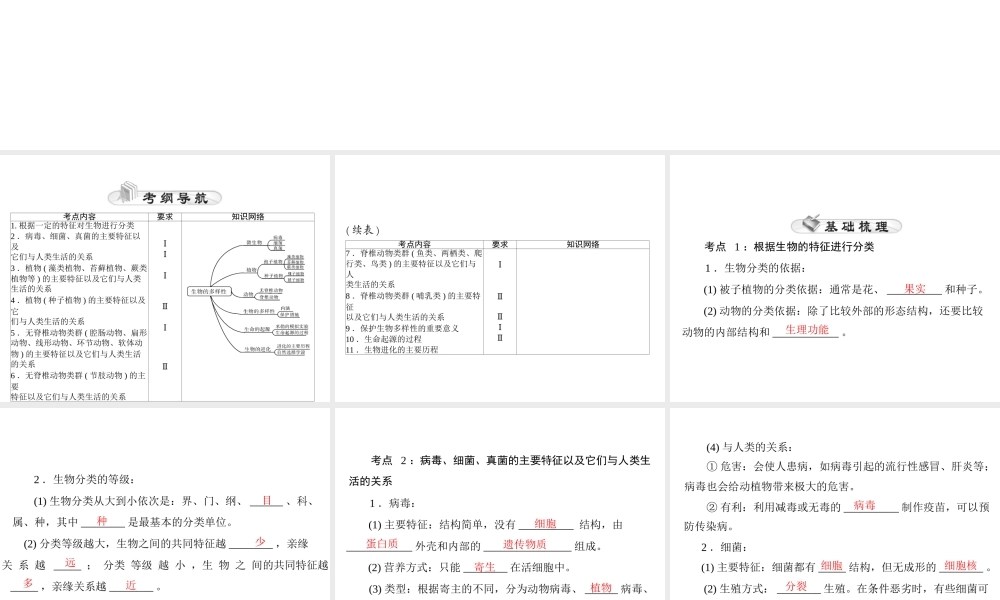Click the red answer 遗传物质

(524, 545)
